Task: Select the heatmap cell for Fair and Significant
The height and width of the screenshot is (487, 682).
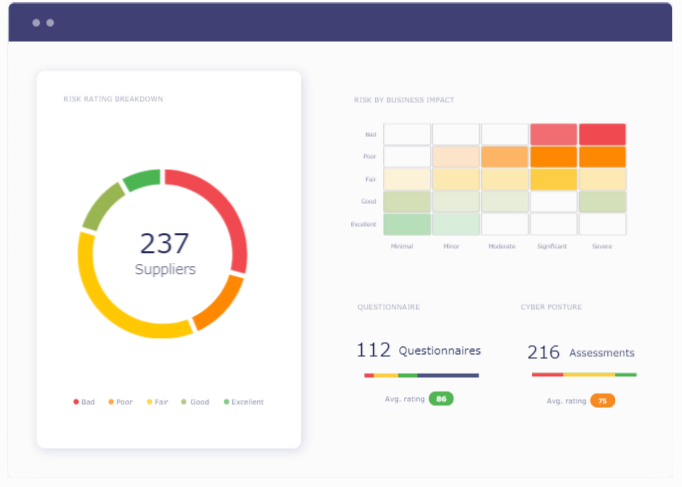Action: 554,179
